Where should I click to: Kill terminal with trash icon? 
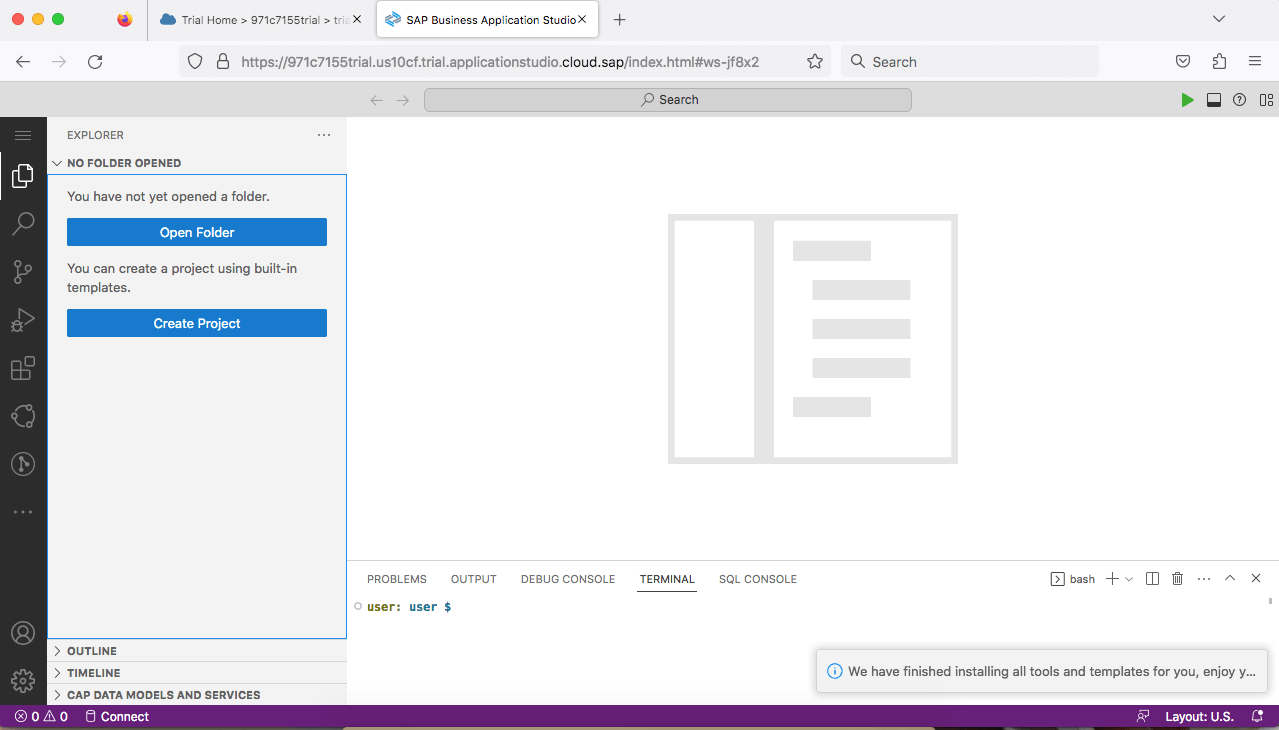click(x=1178, y=579)
